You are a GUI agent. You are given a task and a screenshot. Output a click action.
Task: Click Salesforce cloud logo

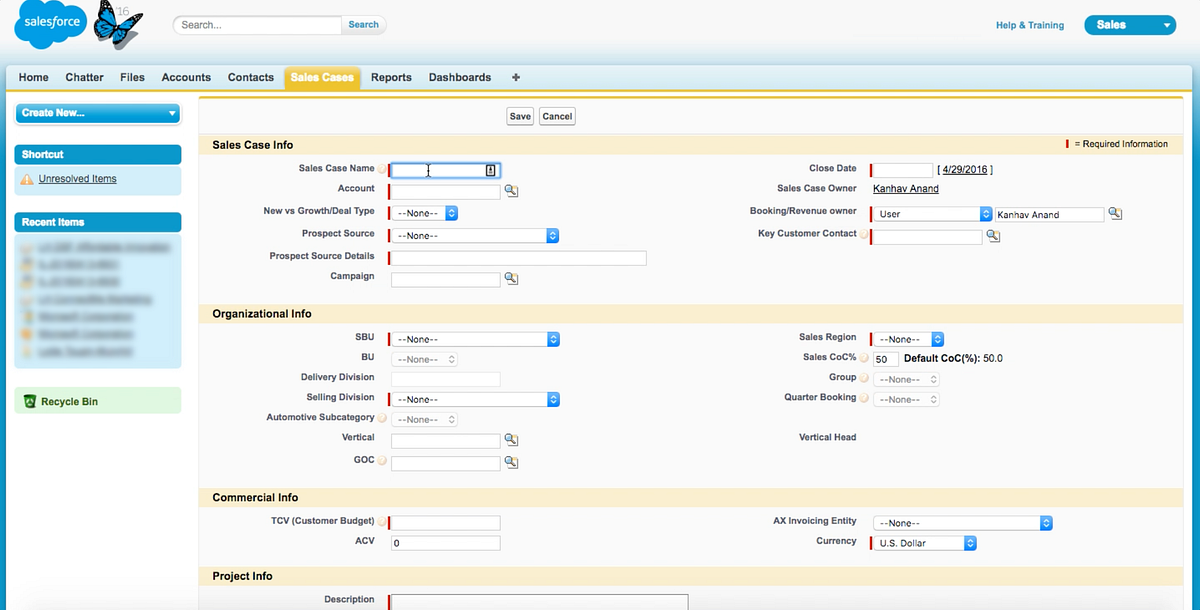51,27
